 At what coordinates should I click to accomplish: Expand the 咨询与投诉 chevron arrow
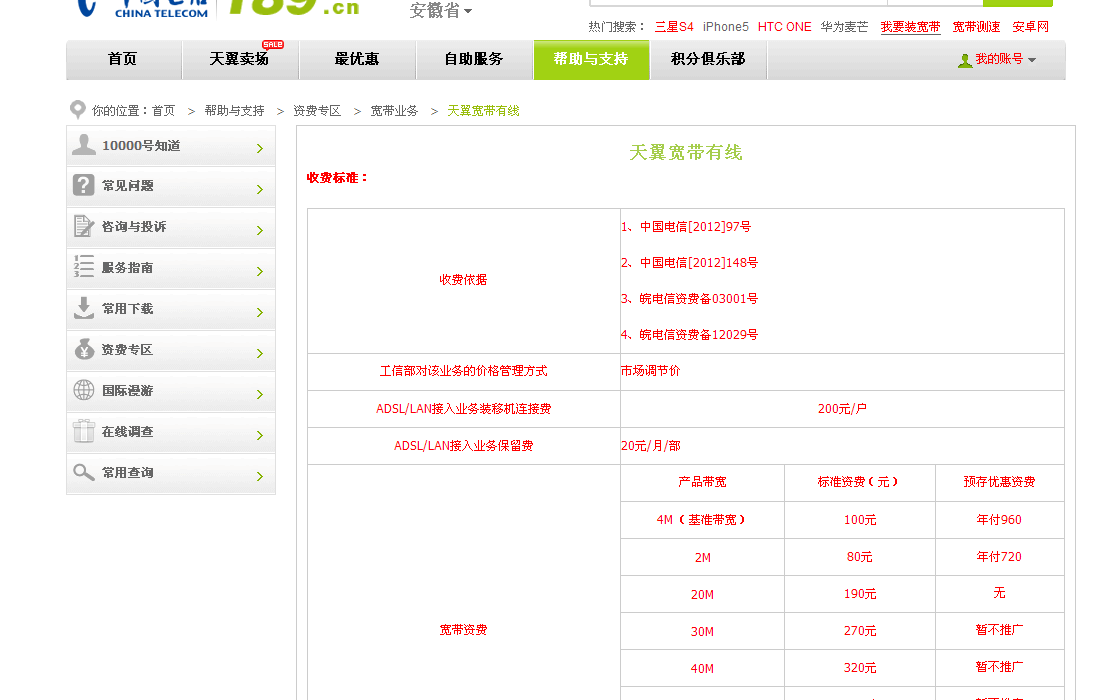coord(260,230)
